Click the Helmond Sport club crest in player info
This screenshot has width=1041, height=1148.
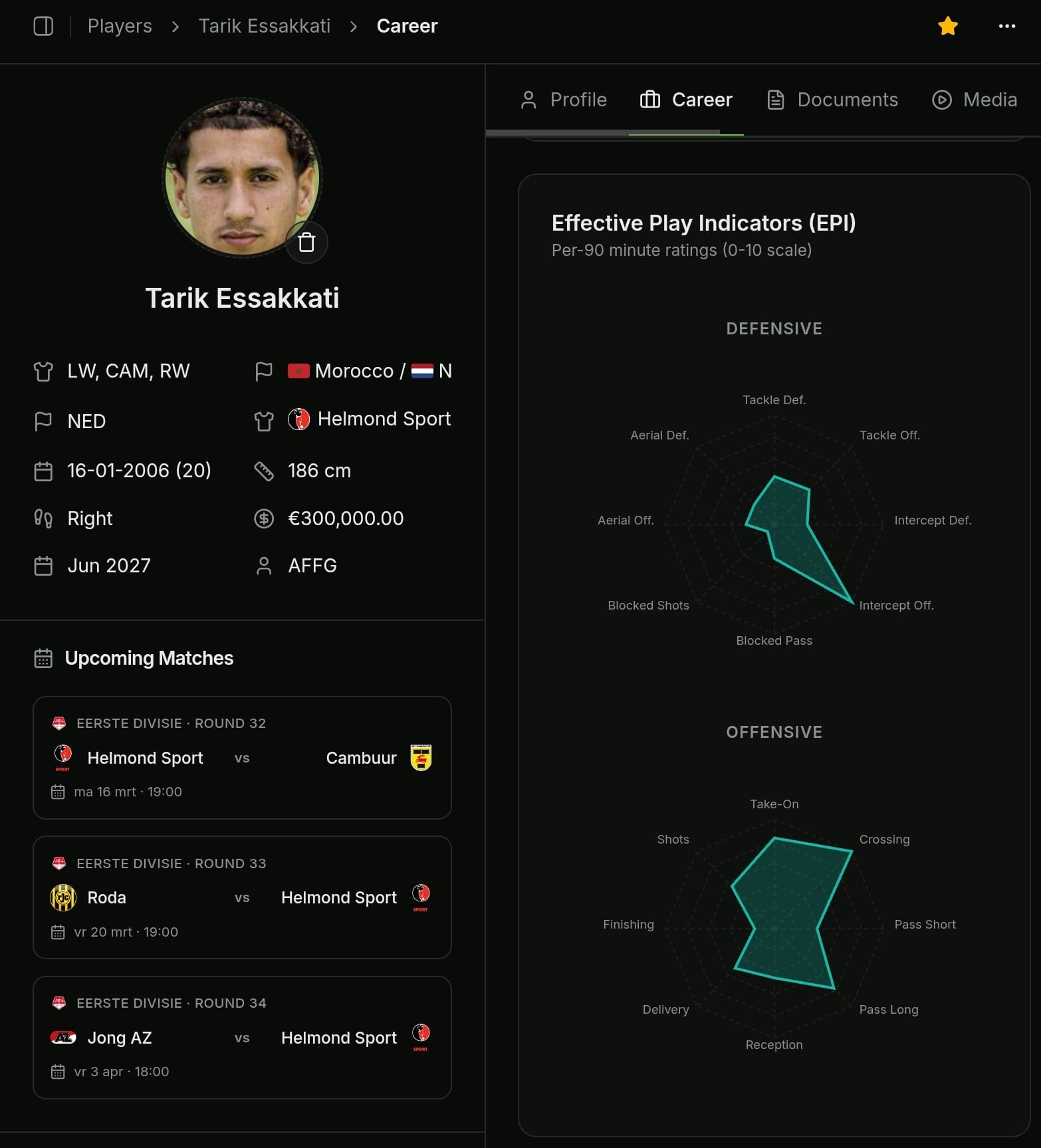click(x=298, y=419)
